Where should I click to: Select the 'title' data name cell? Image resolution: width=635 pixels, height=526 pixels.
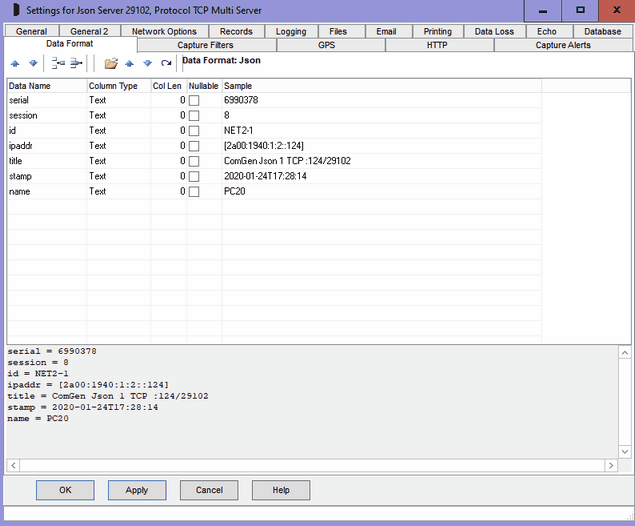coord(47,161)
